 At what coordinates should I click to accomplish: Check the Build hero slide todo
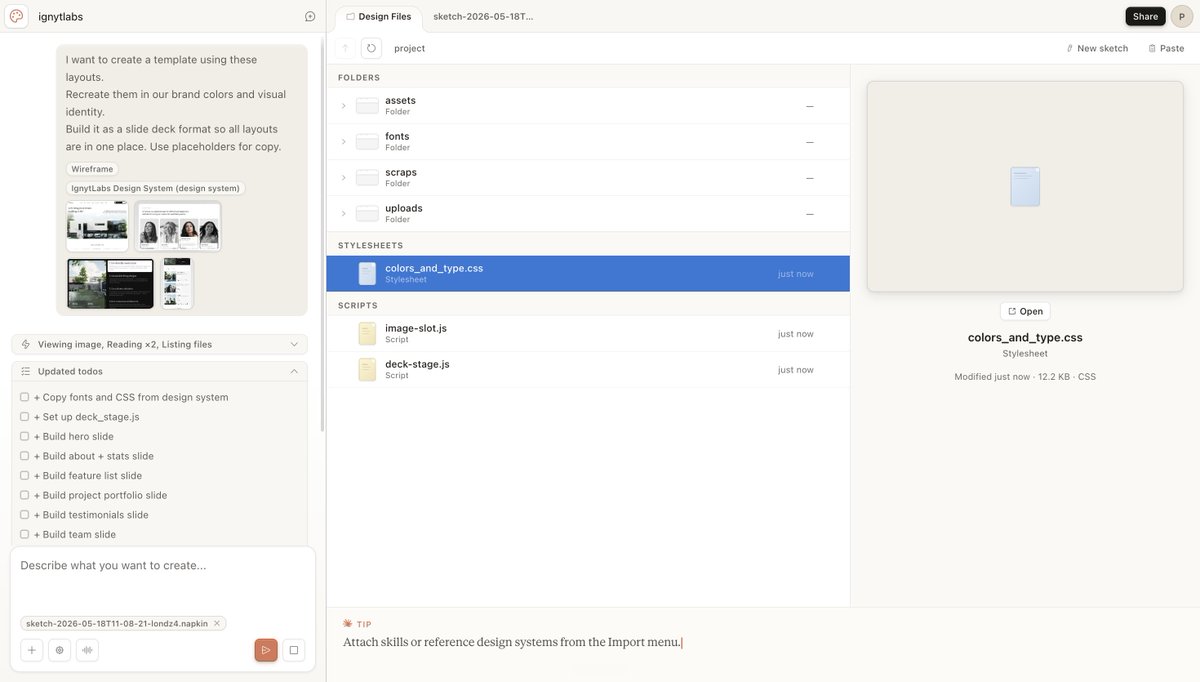tap(25, 436)
